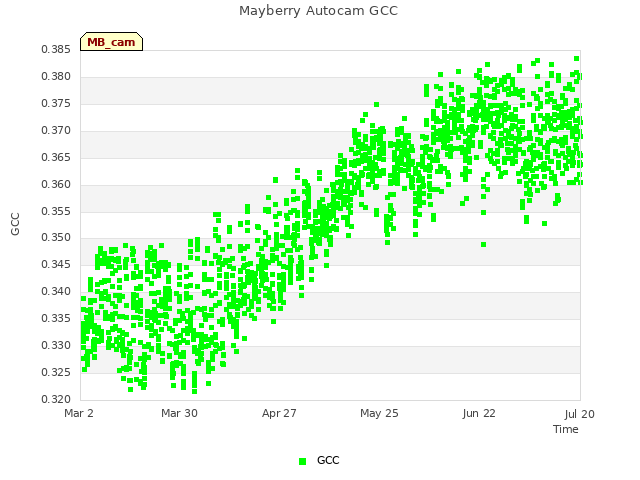Click the green GCC legend swatch
This screenshot has height=480, width=640.
(x=302, y=461)
